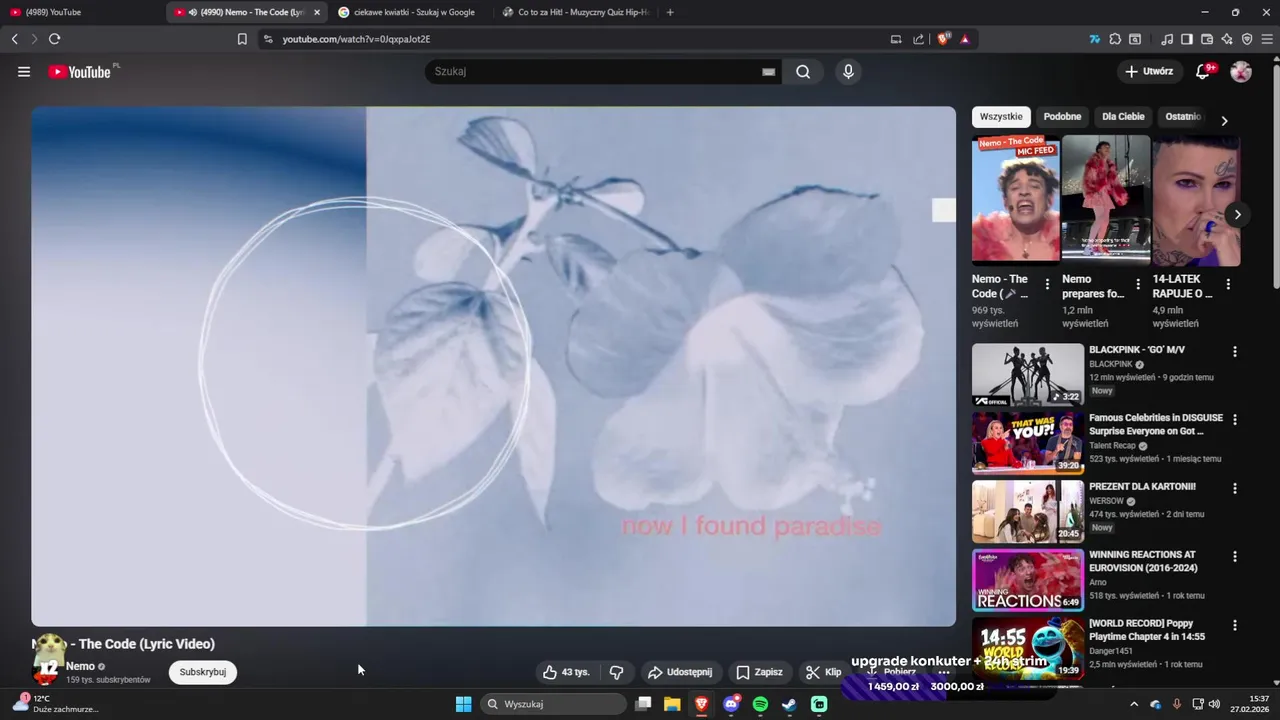The image size is (1280, 720).
Task: Switch to the first YouTube browser tab
Action: point(80,12)
